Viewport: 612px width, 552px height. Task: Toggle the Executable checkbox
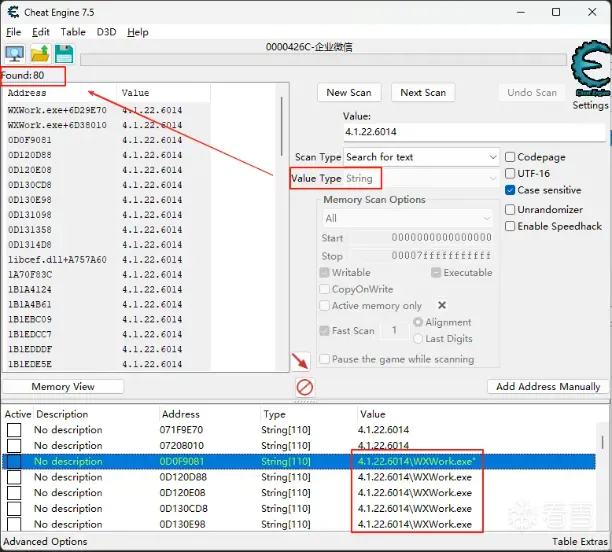click(436, 272)
